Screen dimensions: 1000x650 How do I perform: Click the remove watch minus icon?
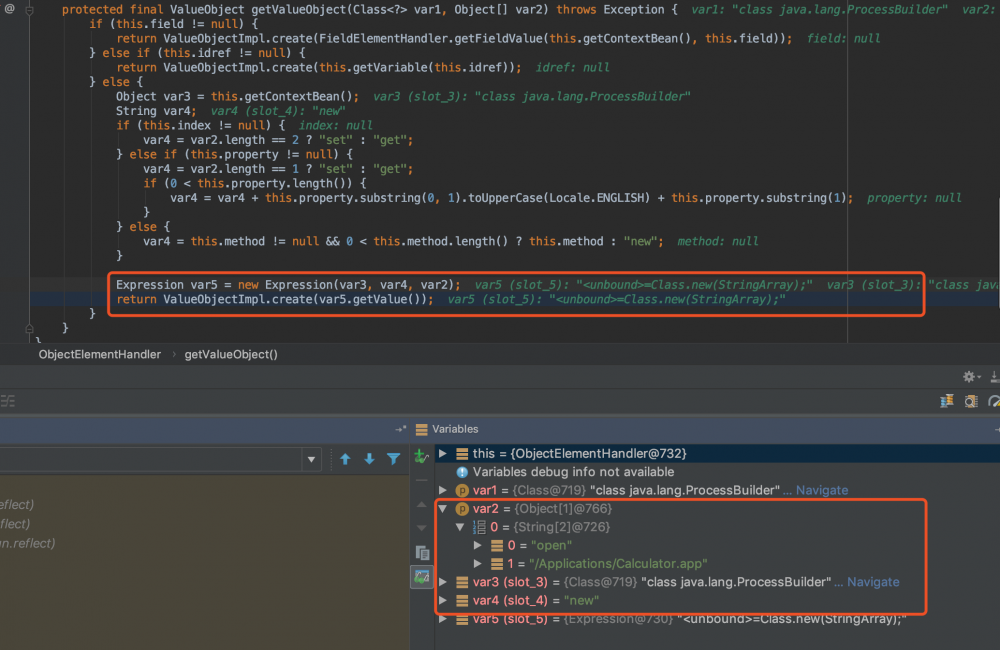point(421,480)
